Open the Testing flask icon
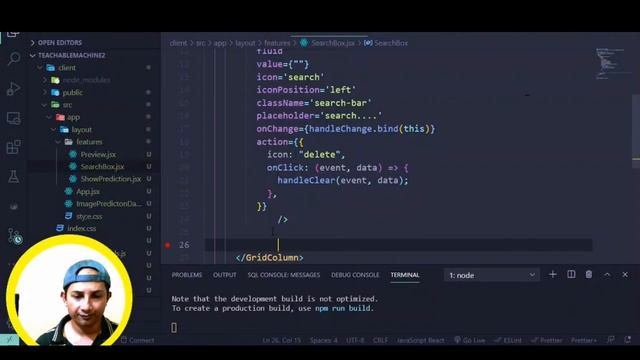The width and height of the screenshot is (640, 360). click(13, 177)
